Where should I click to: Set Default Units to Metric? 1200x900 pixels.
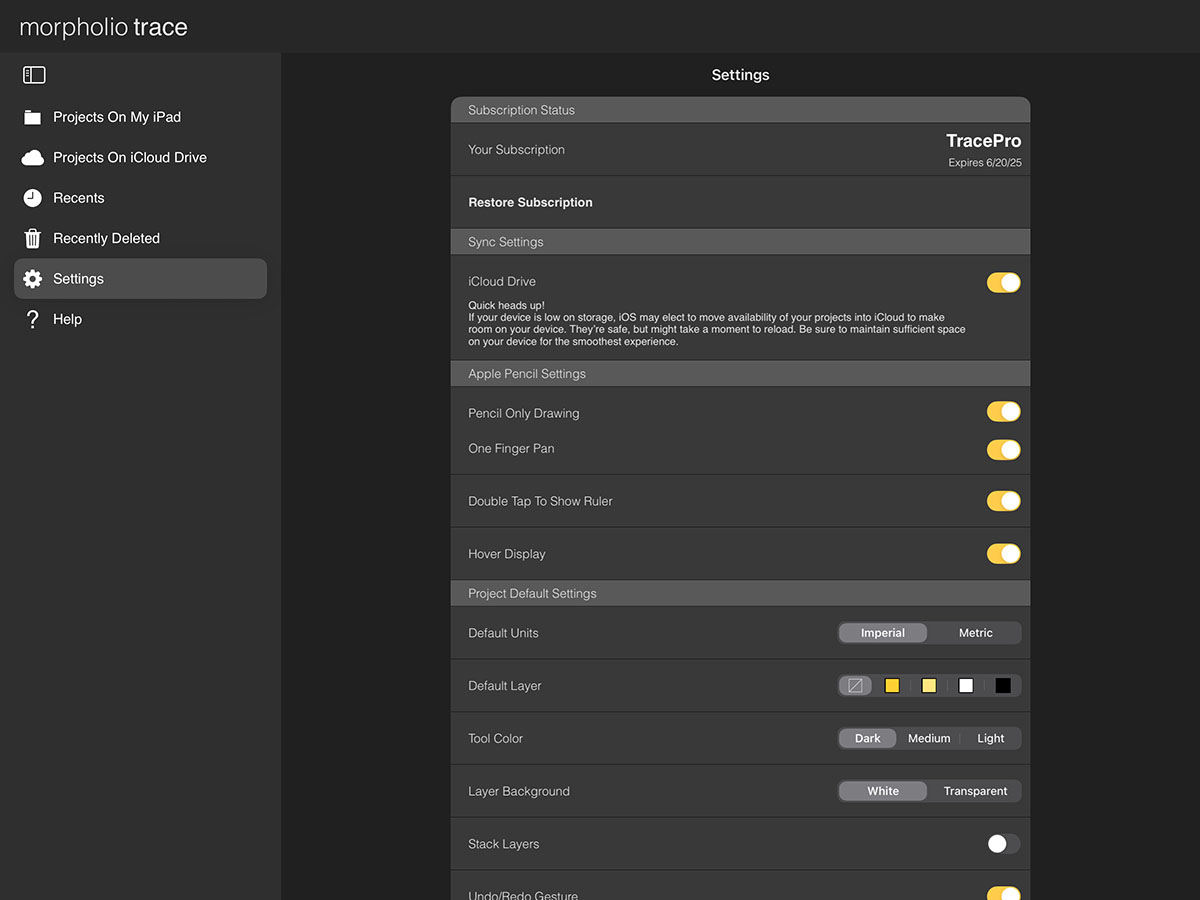click(x=975, y=633)
